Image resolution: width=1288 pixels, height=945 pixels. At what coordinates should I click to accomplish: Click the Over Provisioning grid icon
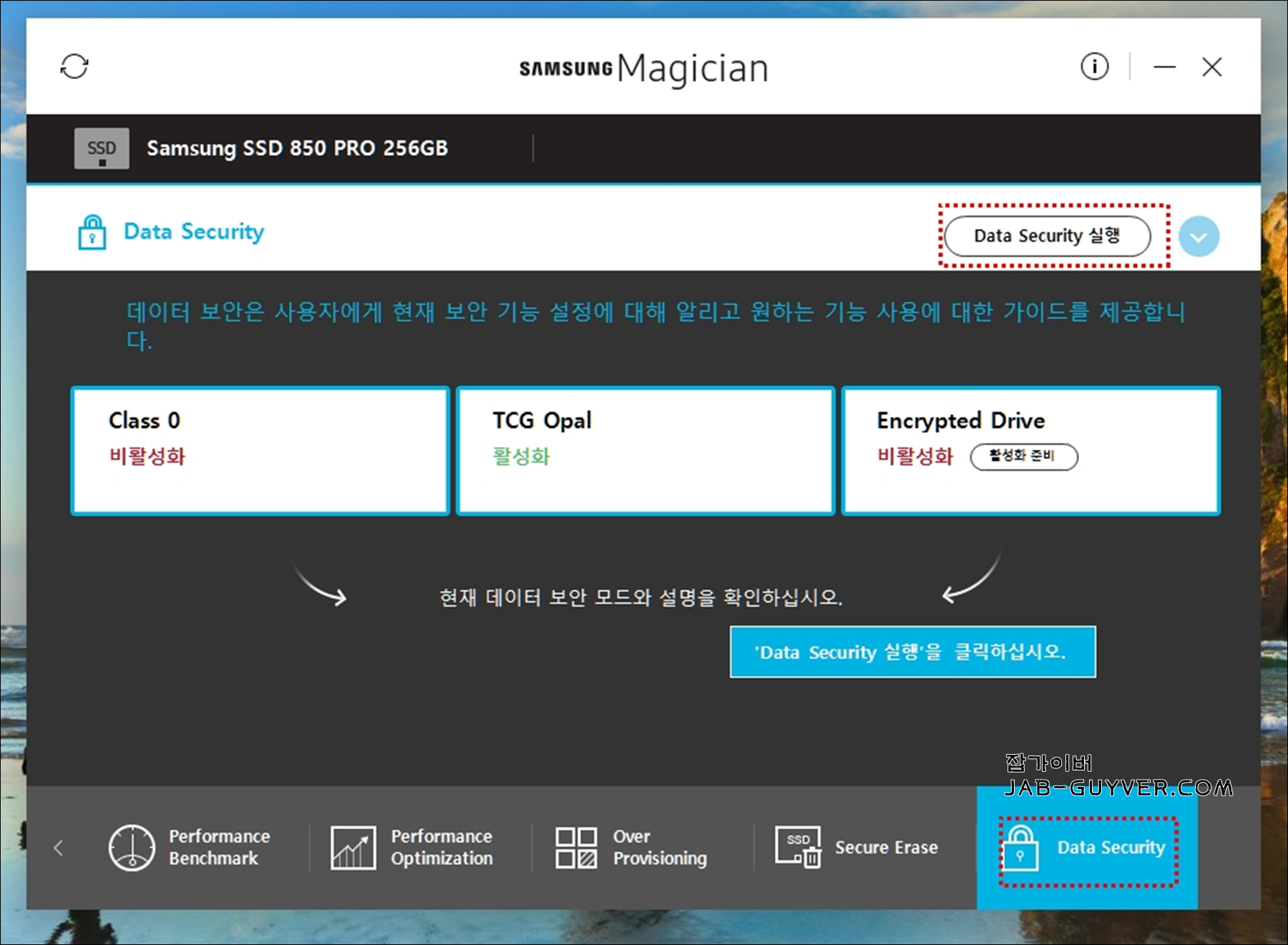(577, 848)
